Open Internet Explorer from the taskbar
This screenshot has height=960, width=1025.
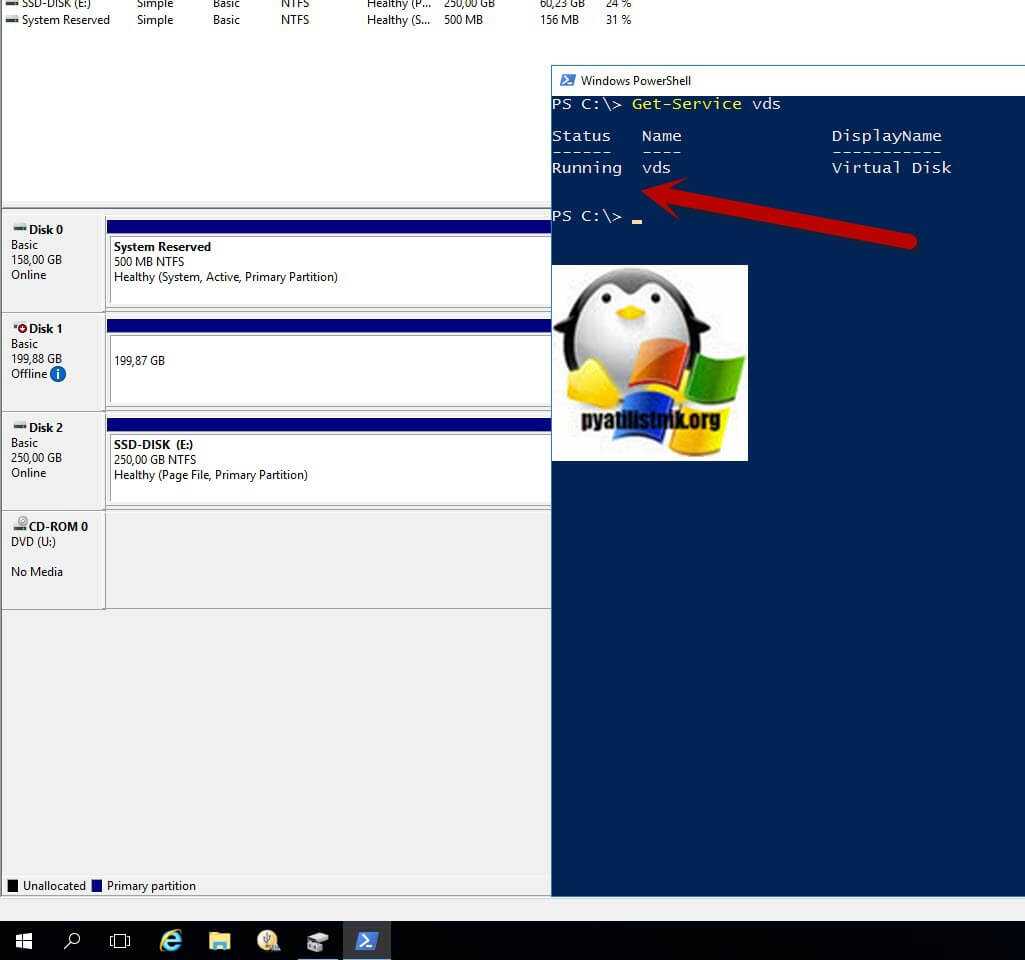coord(170,940)
